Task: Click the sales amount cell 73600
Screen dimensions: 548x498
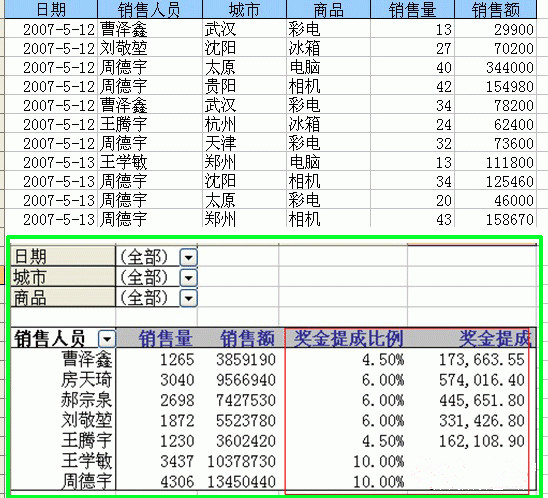Action: (x=514, y=144)
